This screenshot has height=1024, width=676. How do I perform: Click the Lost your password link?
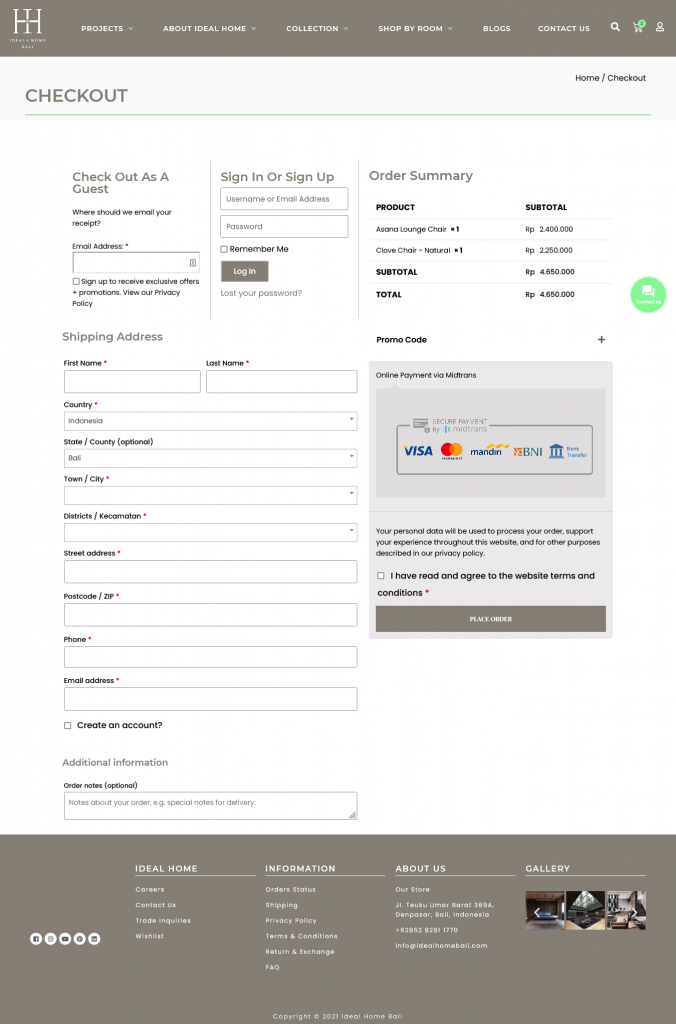point(261,293)
